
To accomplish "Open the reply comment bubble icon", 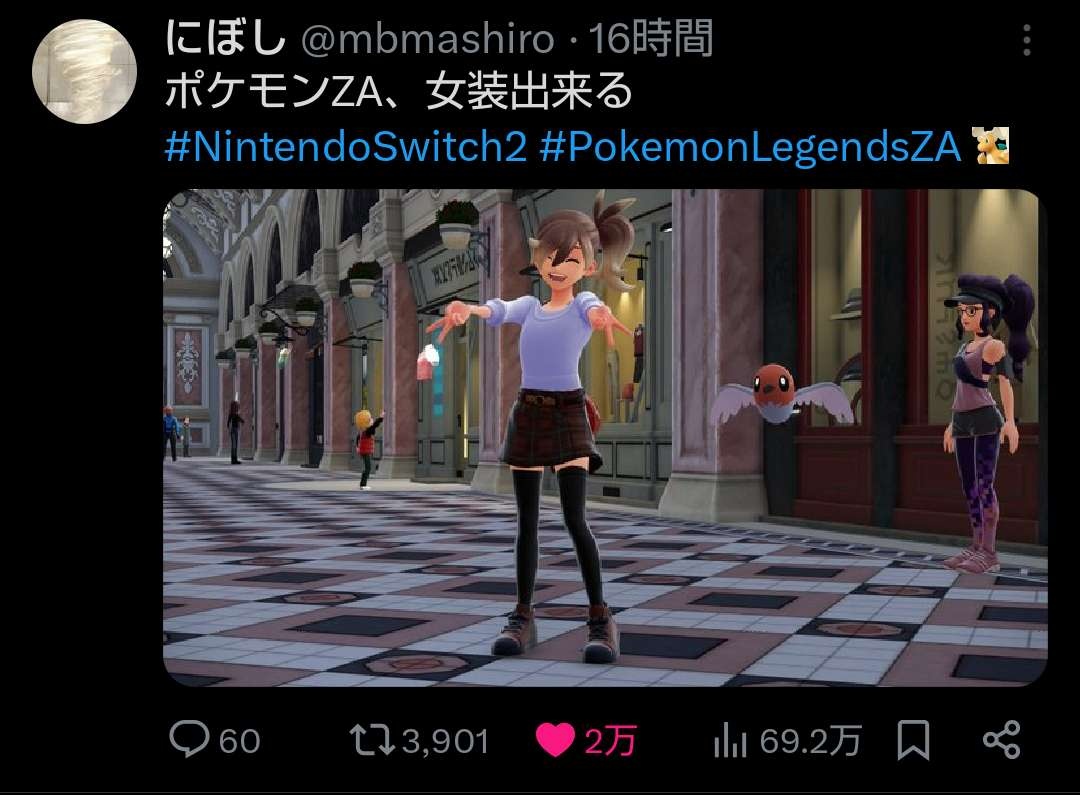I will pos(189,739).
